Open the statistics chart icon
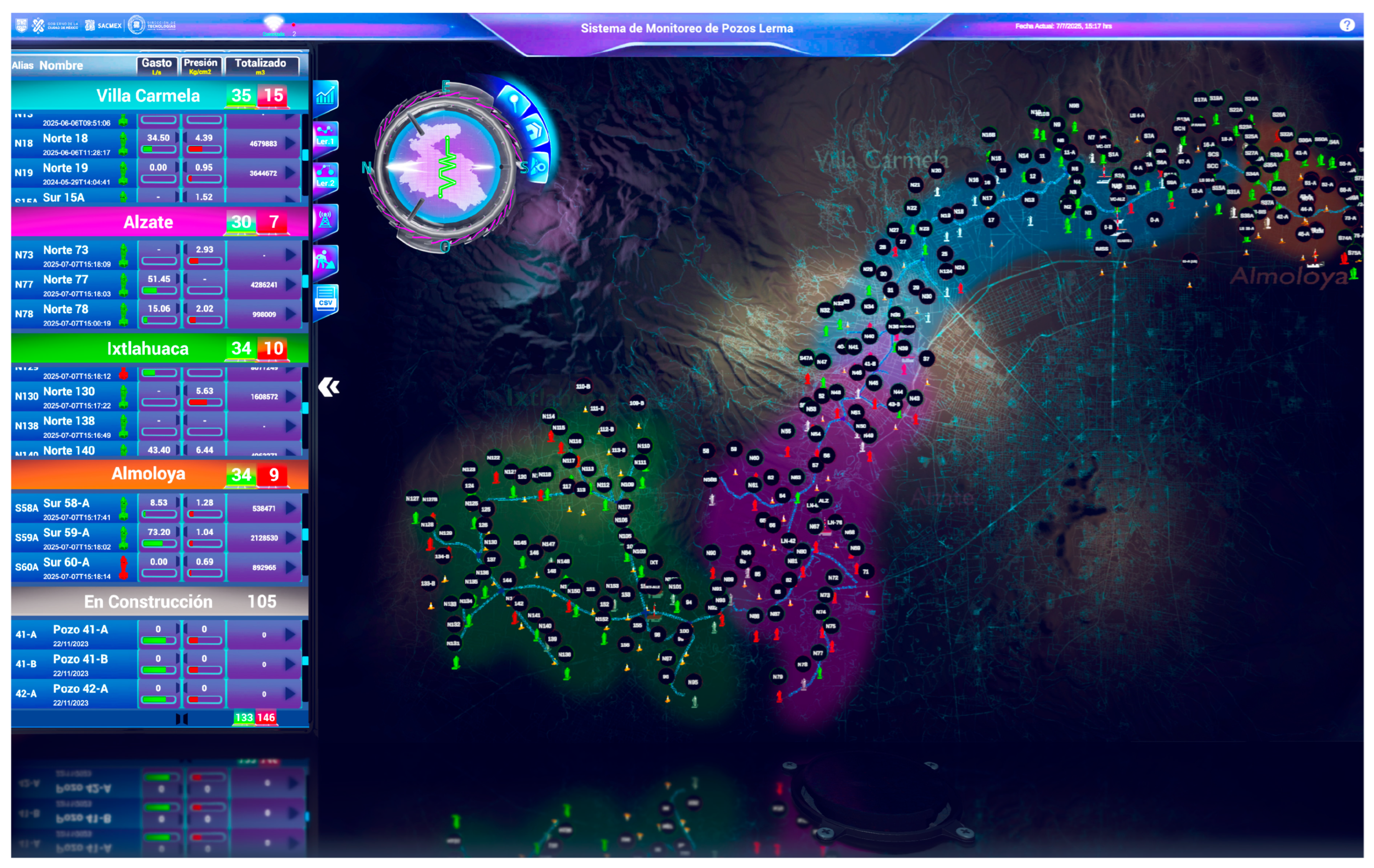This screenshot has height=868, width=1374. 325,95
